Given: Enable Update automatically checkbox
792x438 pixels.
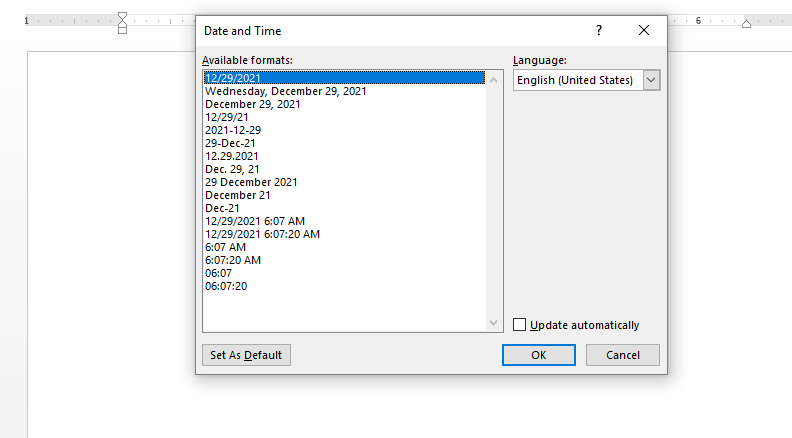Looking at the screenshot, I should tap(519, 324).
